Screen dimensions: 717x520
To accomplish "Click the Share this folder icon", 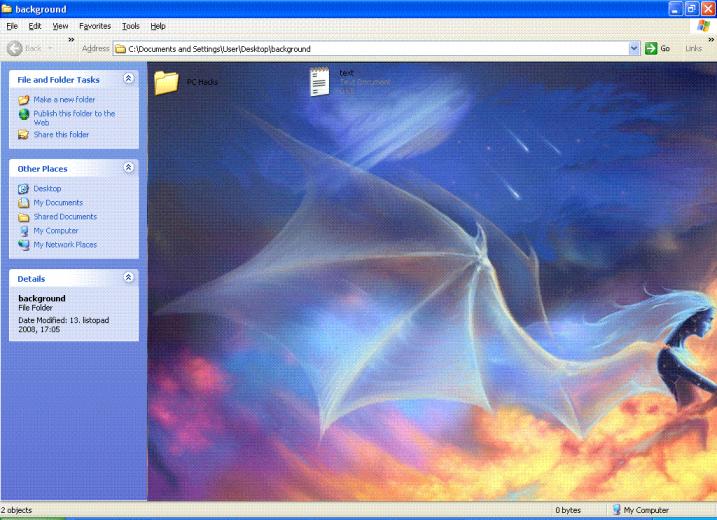I will 23,134.
